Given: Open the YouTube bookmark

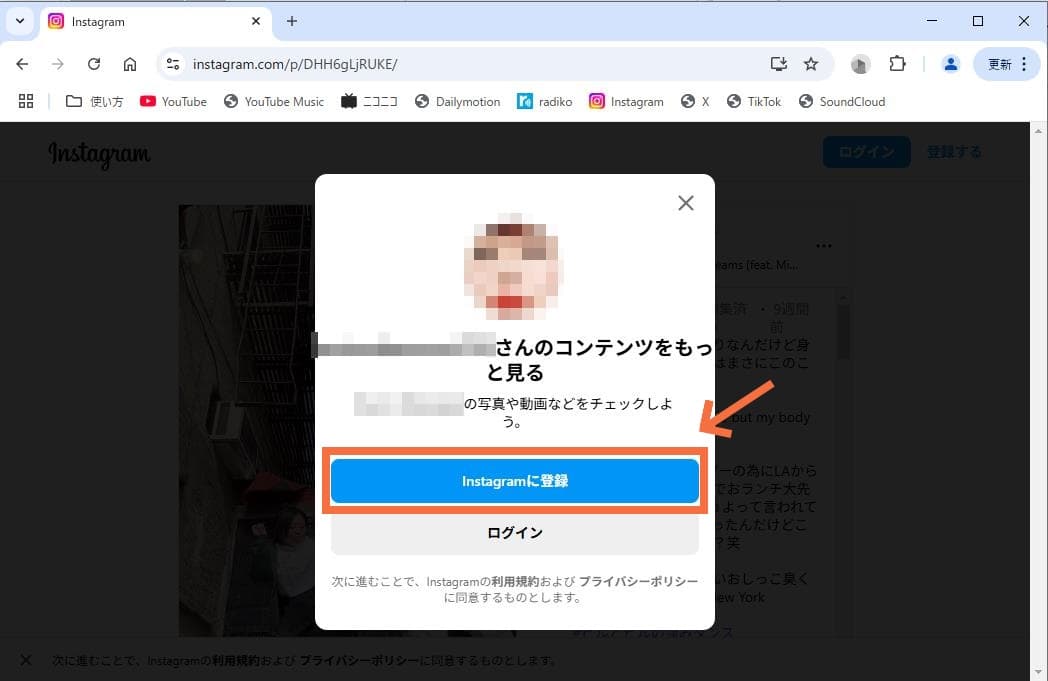Looking at the screenshot, I should click(173, 102).
